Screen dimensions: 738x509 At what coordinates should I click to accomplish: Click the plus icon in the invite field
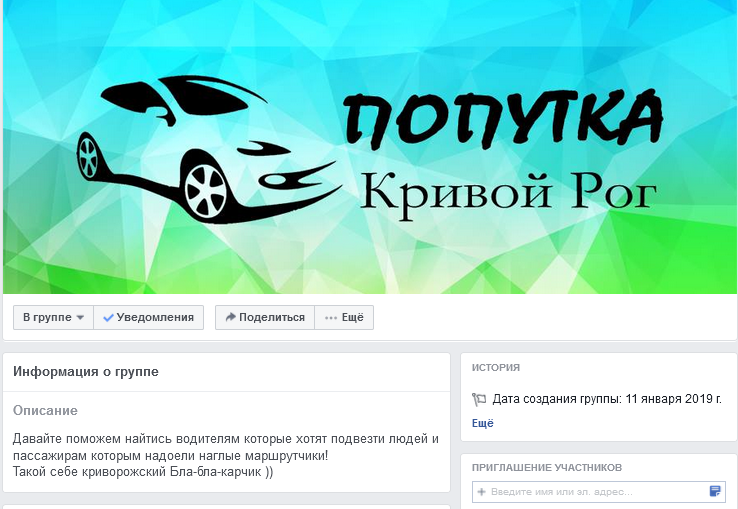click(481, 492)
